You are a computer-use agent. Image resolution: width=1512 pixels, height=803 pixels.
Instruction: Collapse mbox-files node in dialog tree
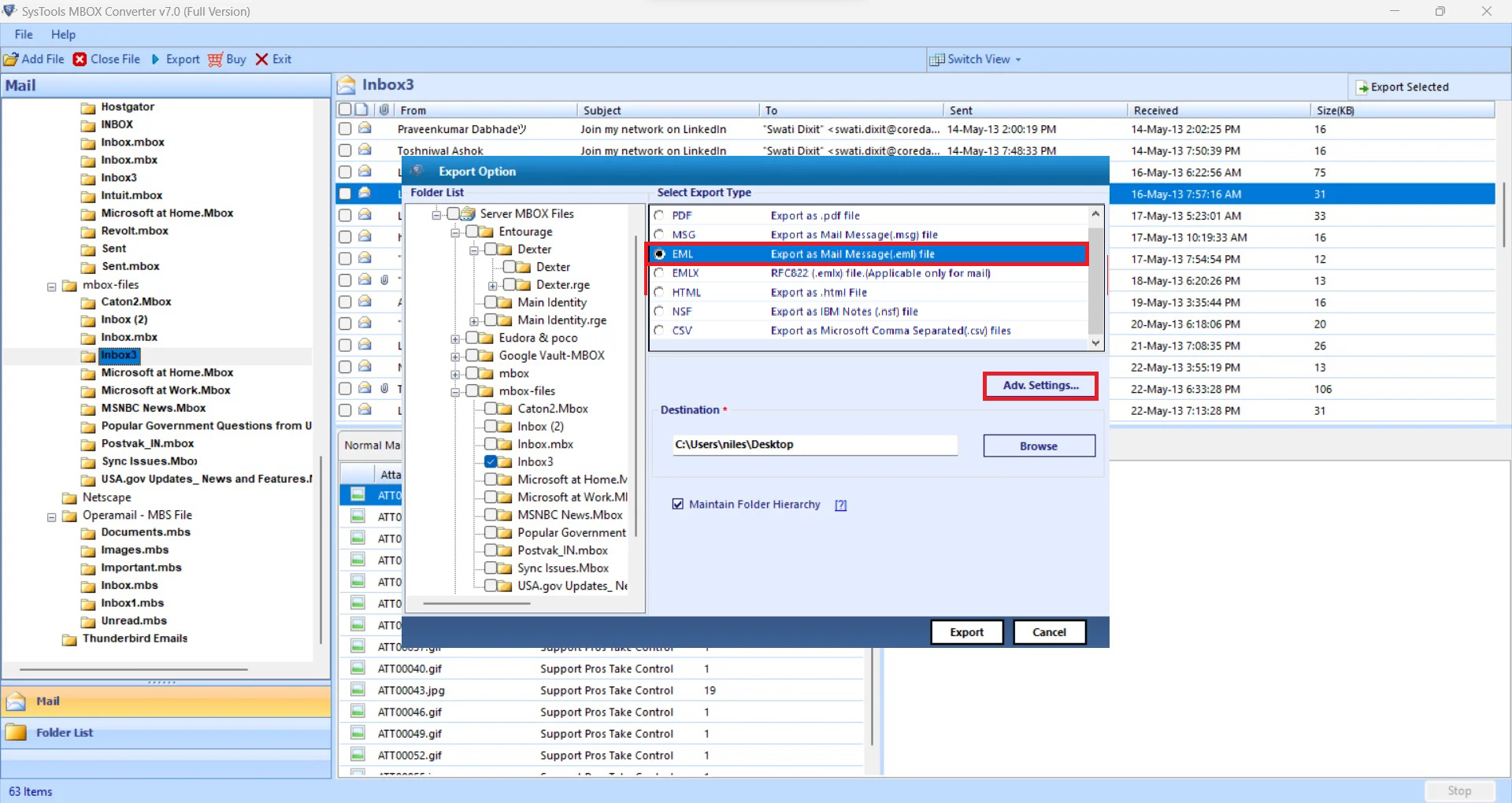pyautogui.click(x=455, y=391)
